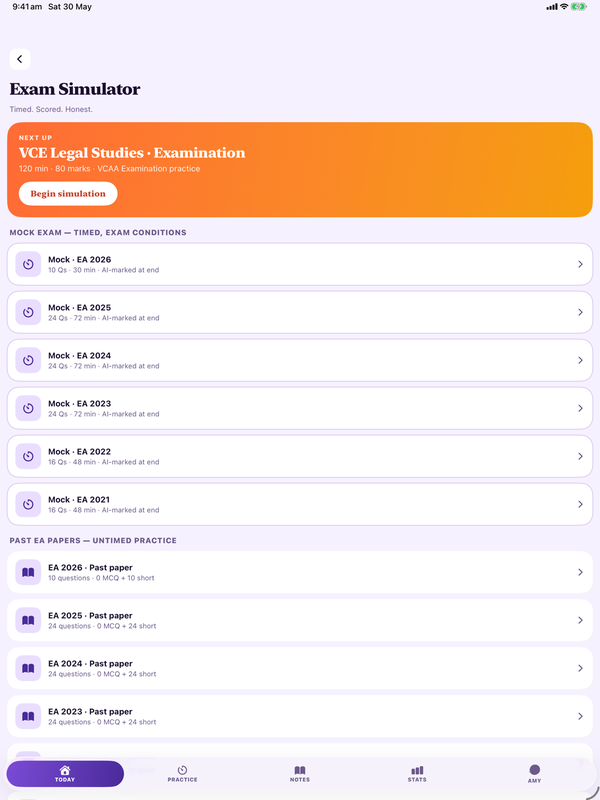Image resolution: width=600 pixels, height=800 pixels.
Task: Open the Amy profile avatar
Action: coord(535,770)
